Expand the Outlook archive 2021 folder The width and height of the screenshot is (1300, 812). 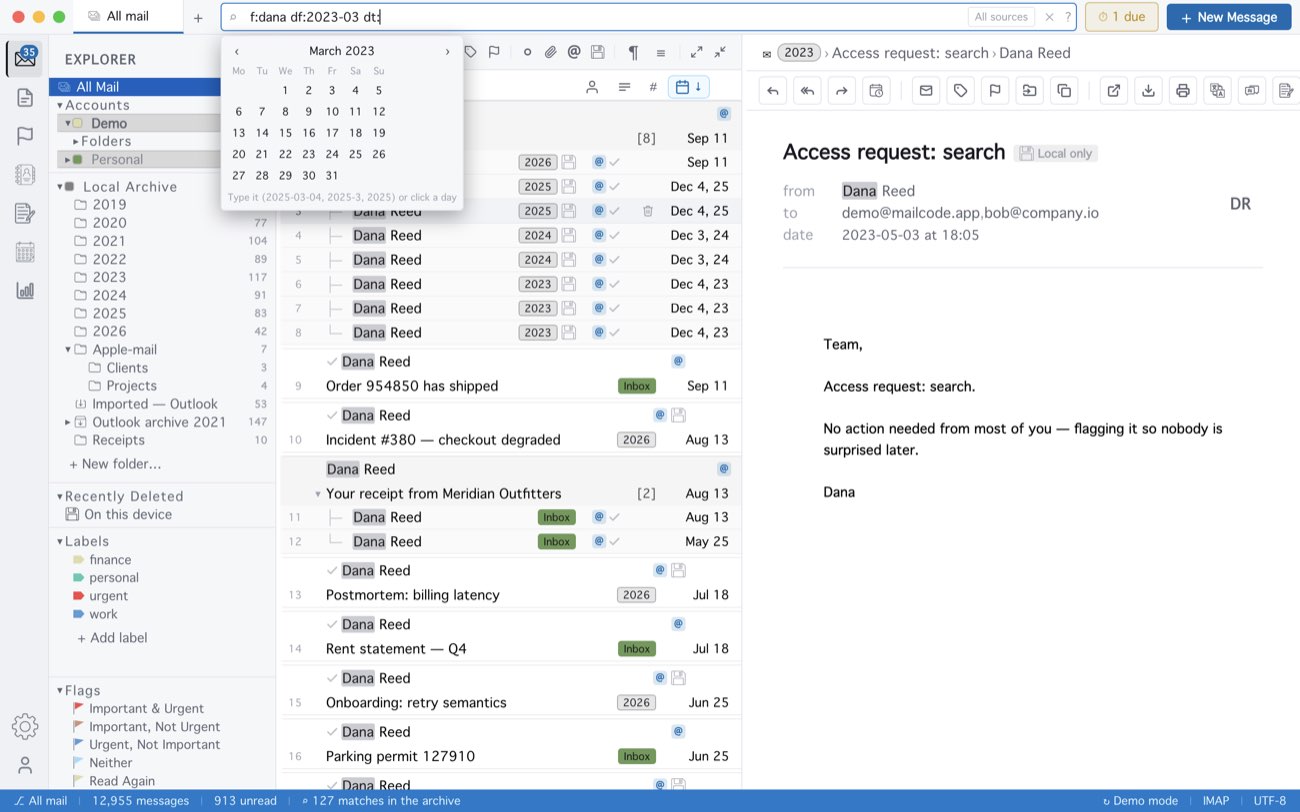[x=68, y=422]
